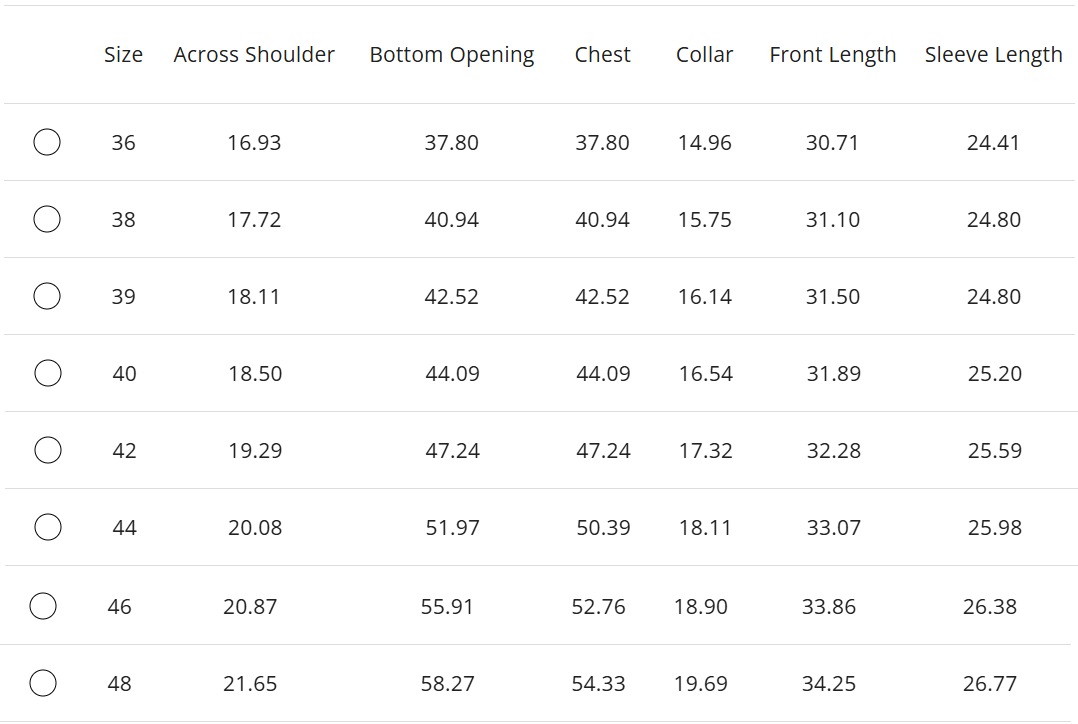Click the Bottom Opening column header
This screenshot has width=1078, height=724.
tap(452, 55)
